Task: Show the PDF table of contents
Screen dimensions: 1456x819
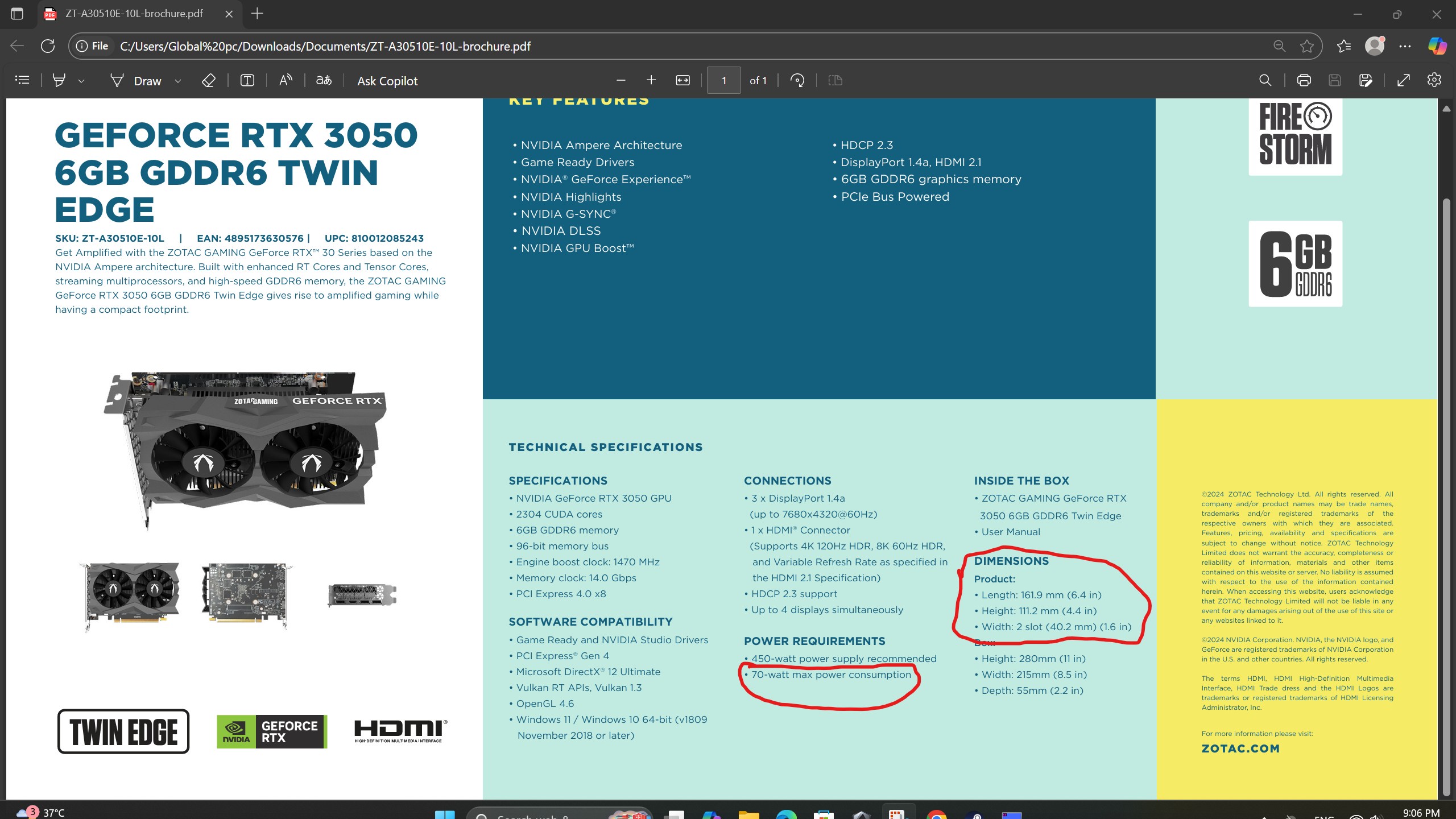Action: tap(22, 80)
